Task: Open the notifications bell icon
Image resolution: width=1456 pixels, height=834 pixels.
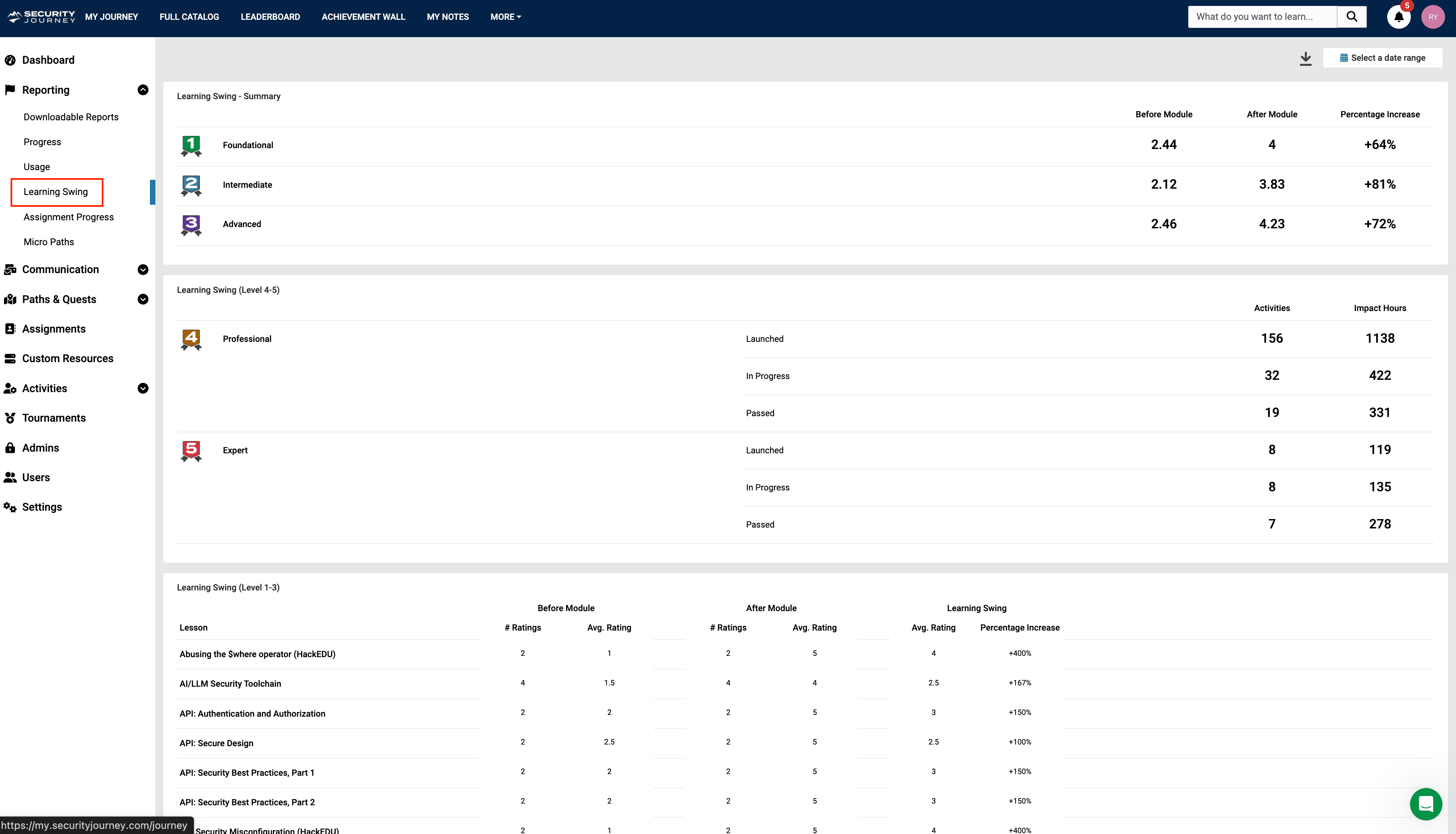Action: (x=1398, y=16)
